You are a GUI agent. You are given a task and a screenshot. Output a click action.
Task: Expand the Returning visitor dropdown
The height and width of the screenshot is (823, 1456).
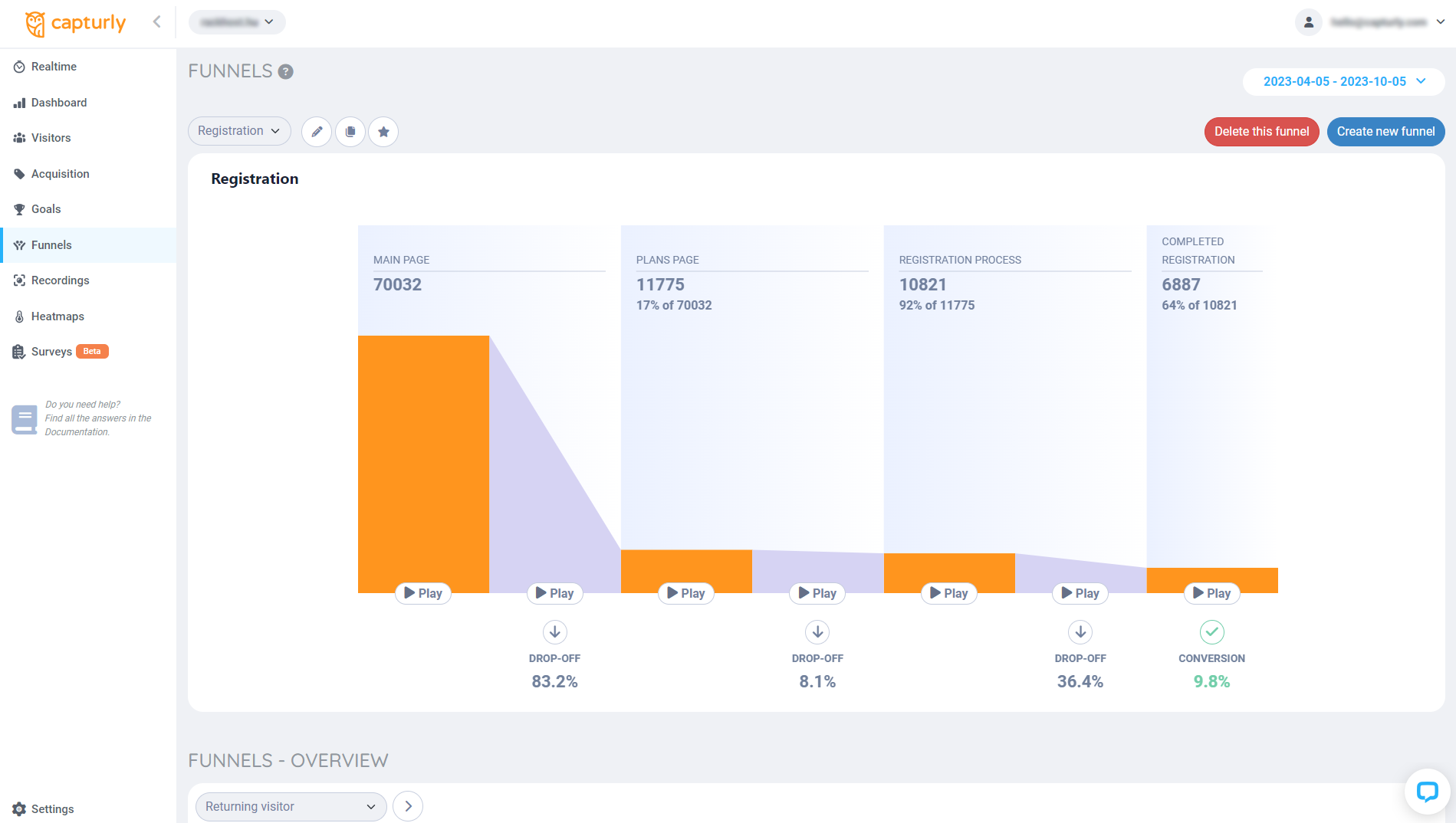tap(291, 806)
